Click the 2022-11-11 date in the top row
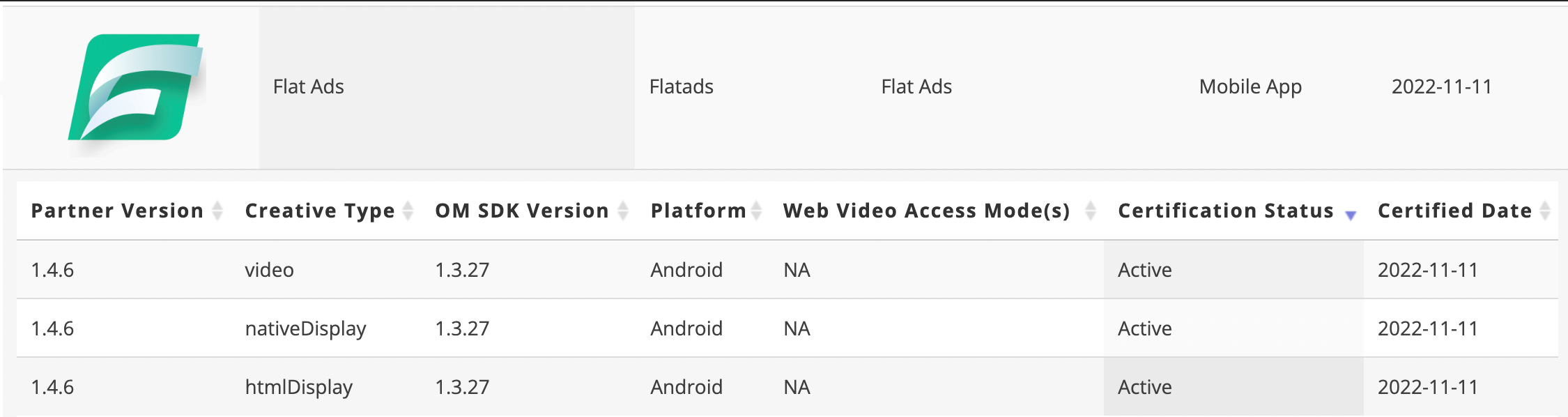This screenshot has width=1568, height=417. tap(1441, 87)
